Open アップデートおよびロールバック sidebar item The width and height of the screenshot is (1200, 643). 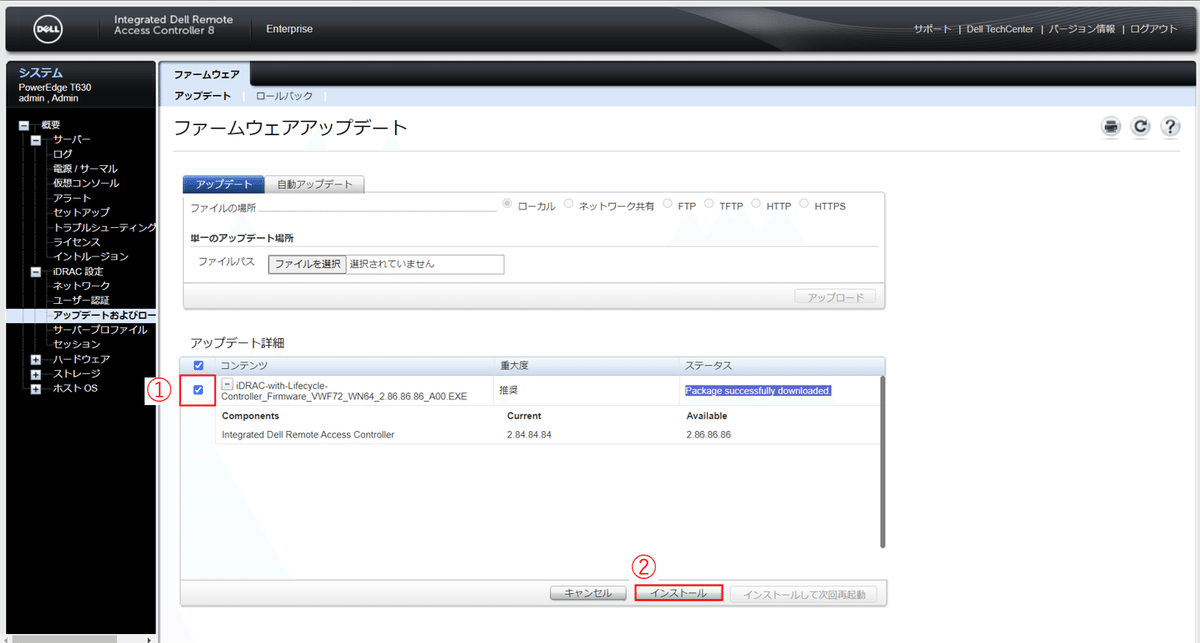(x=105, y=315)
